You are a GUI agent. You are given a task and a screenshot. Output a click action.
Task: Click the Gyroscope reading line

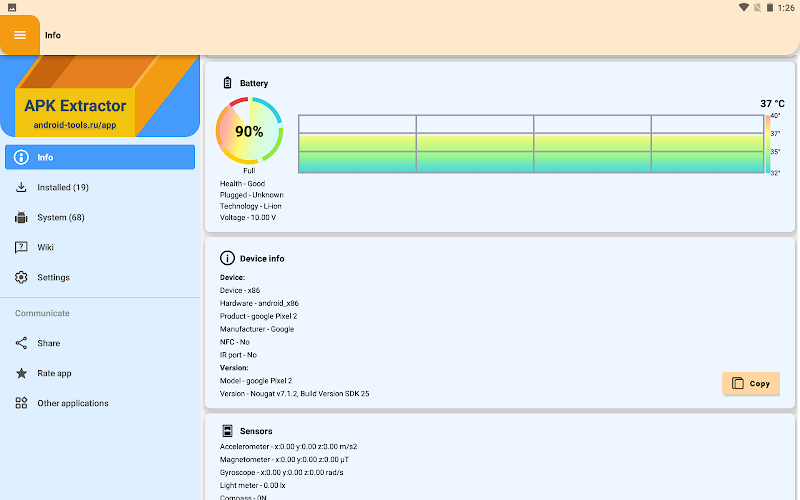pyautogui.click(x=282, y=472)
